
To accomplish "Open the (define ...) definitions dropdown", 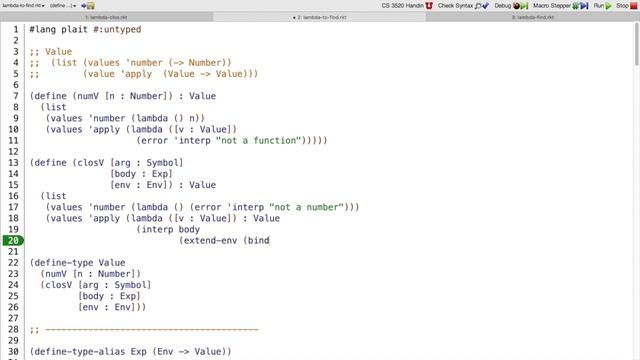I will tap(63, 6).
